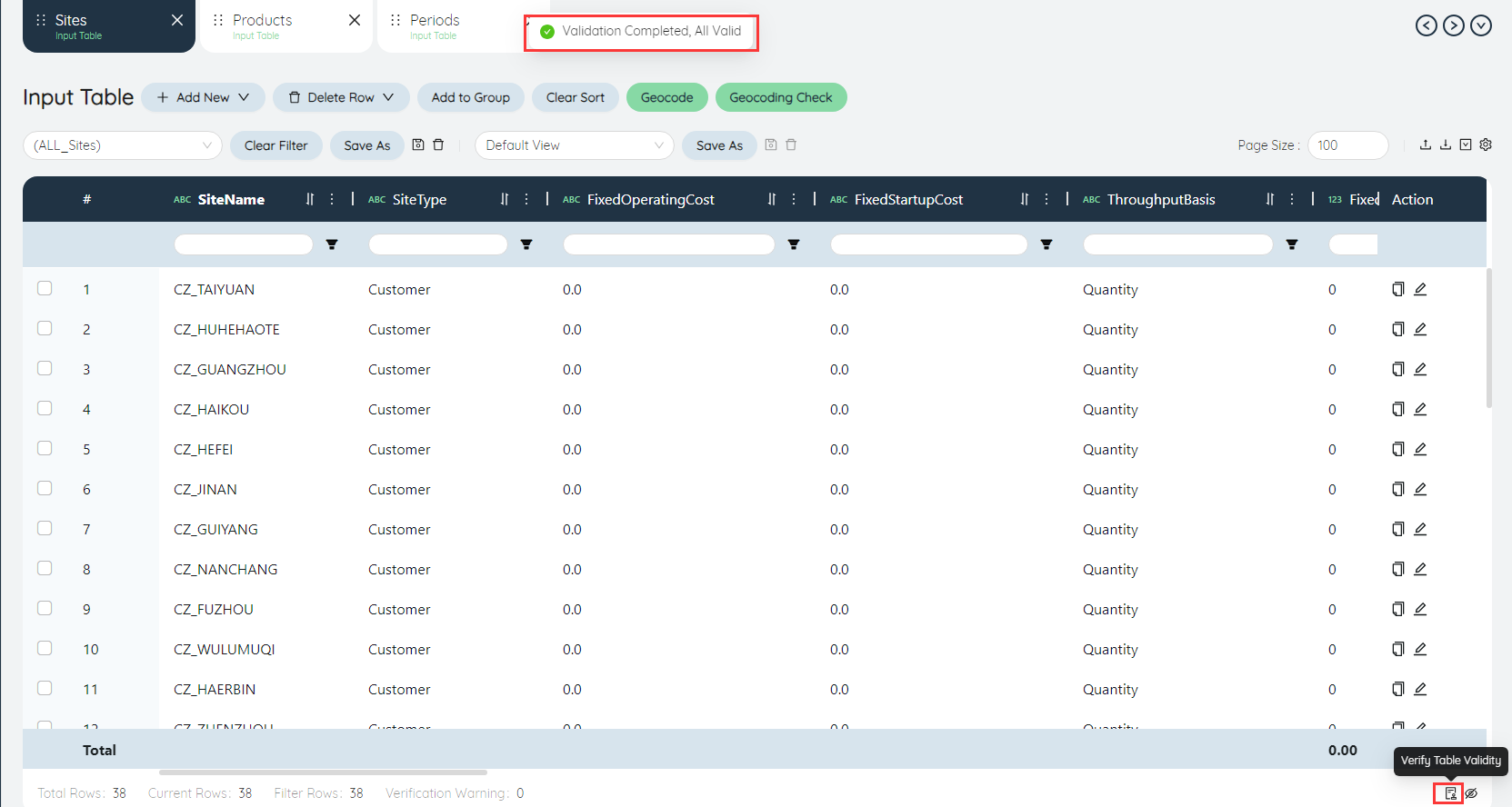Open the Default View dropdown
The image size is (1512, 807).
pos(575,145)
